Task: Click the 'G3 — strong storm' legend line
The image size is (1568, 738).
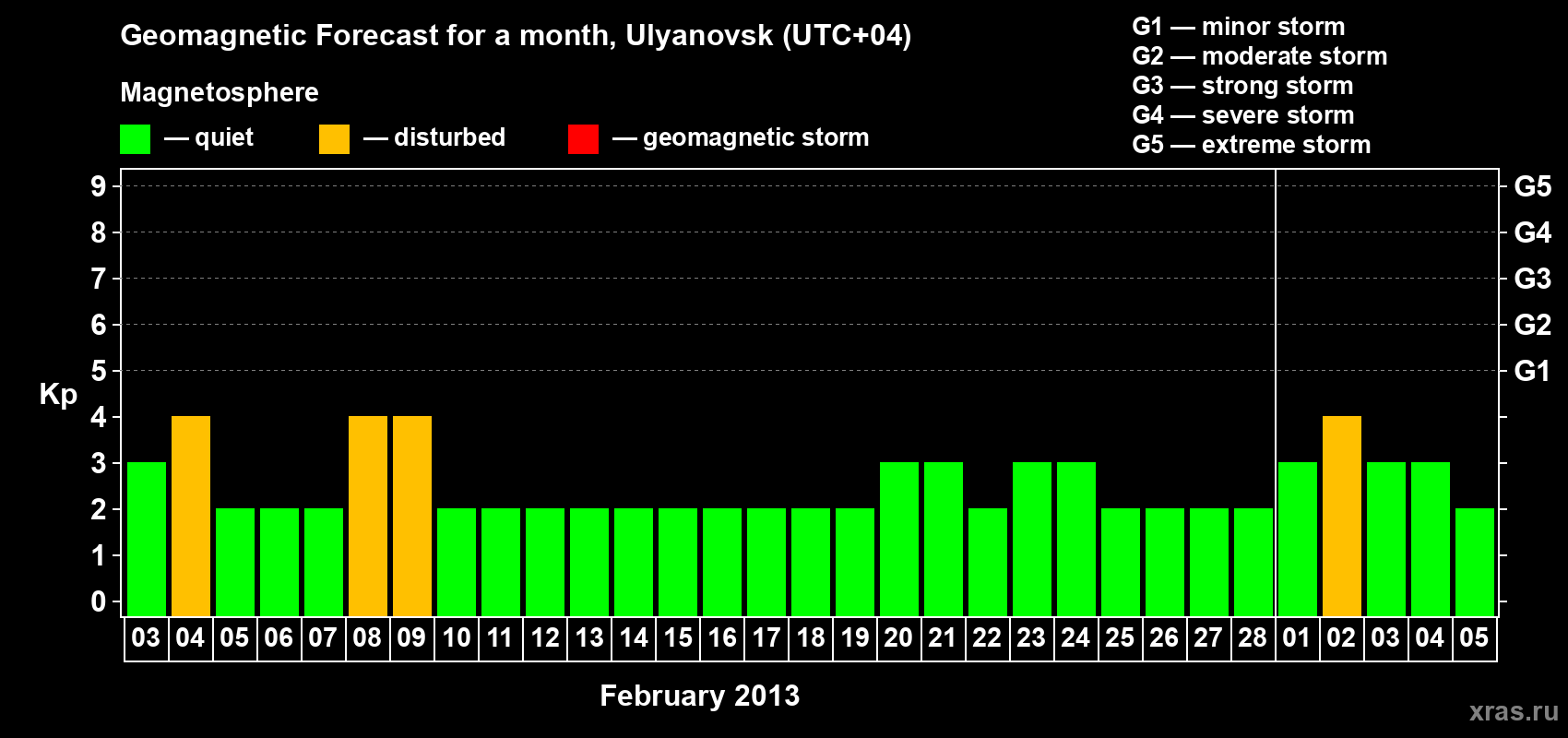Action: 1243,86
